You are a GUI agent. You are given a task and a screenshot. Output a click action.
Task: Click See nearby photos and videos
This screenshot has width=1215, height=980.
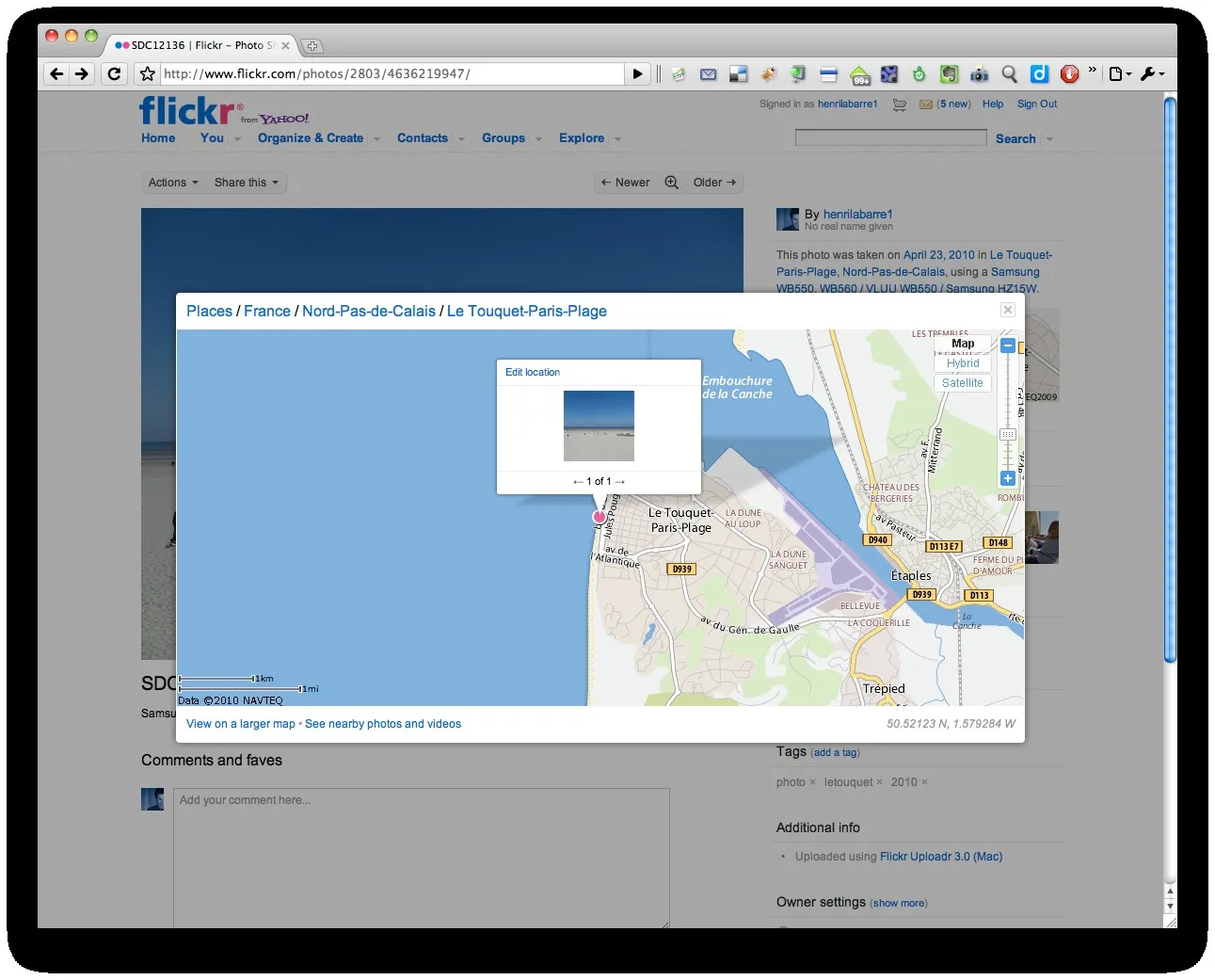(383, 724)
